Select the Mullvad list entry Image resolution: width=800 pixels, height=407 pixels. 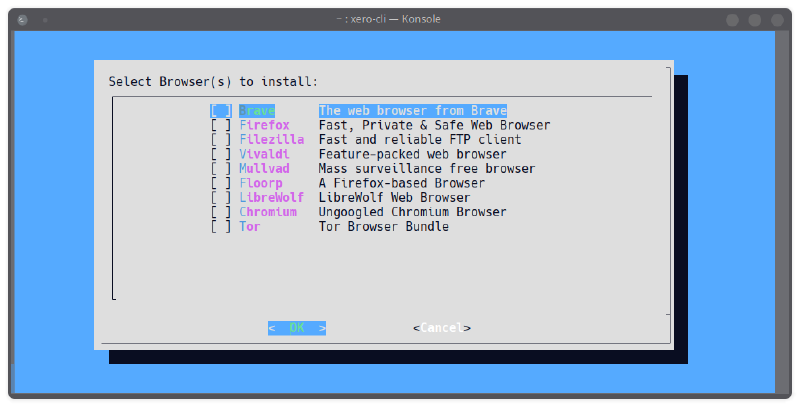pos(264,169)
